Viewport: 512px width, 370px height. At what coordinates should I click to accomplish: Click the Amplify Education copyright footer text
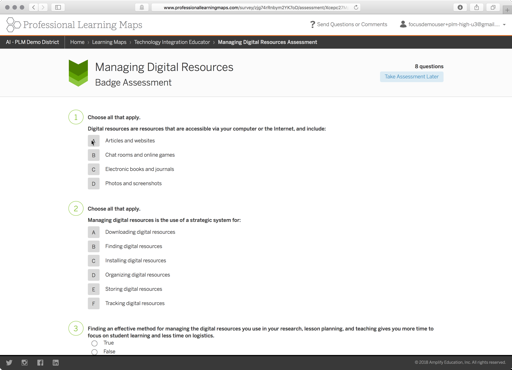(x=460, y=362)
